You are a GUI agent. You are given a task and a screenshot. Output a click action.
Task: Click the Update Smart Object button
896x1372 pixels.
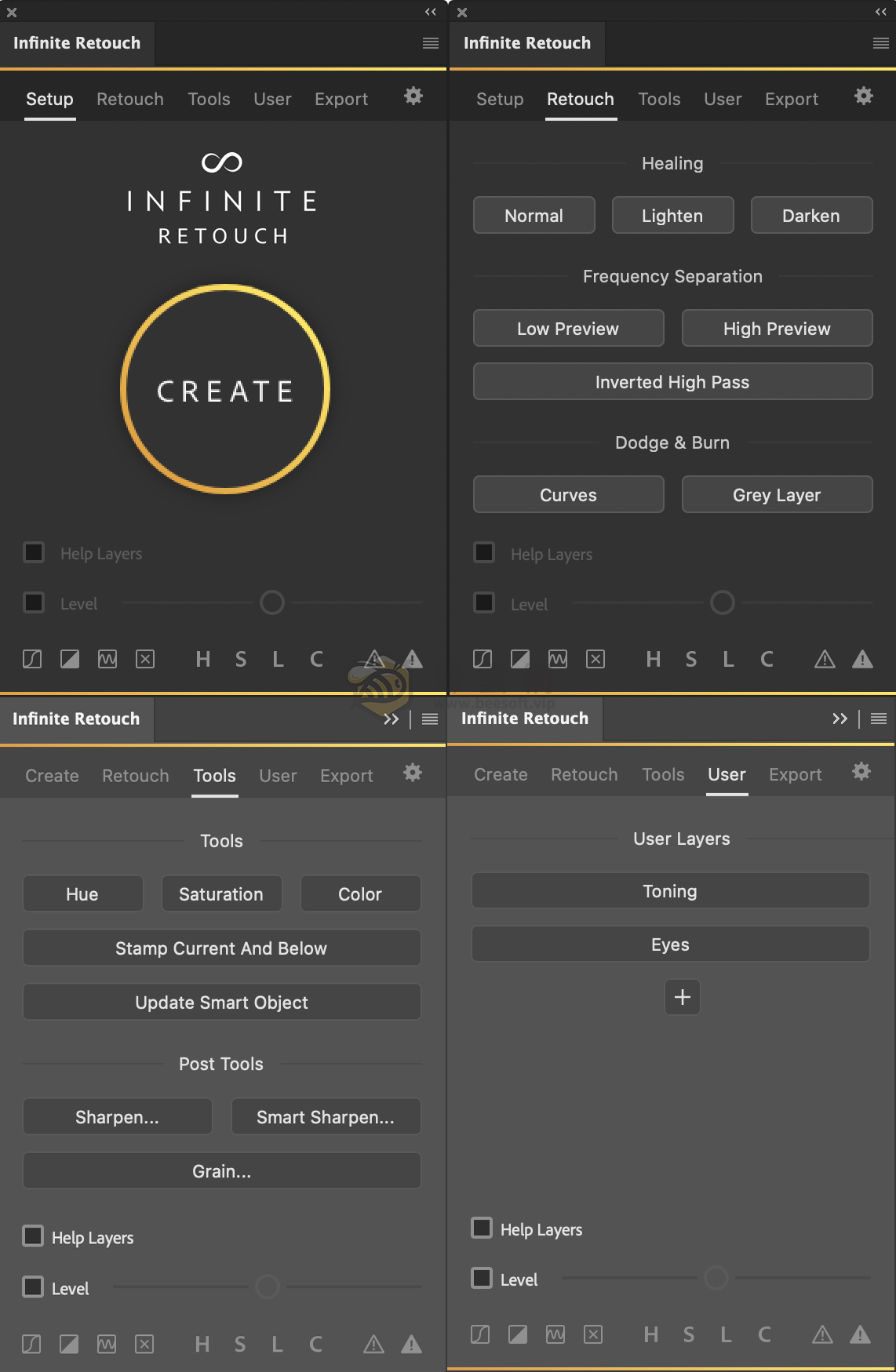pos(221,1002)
